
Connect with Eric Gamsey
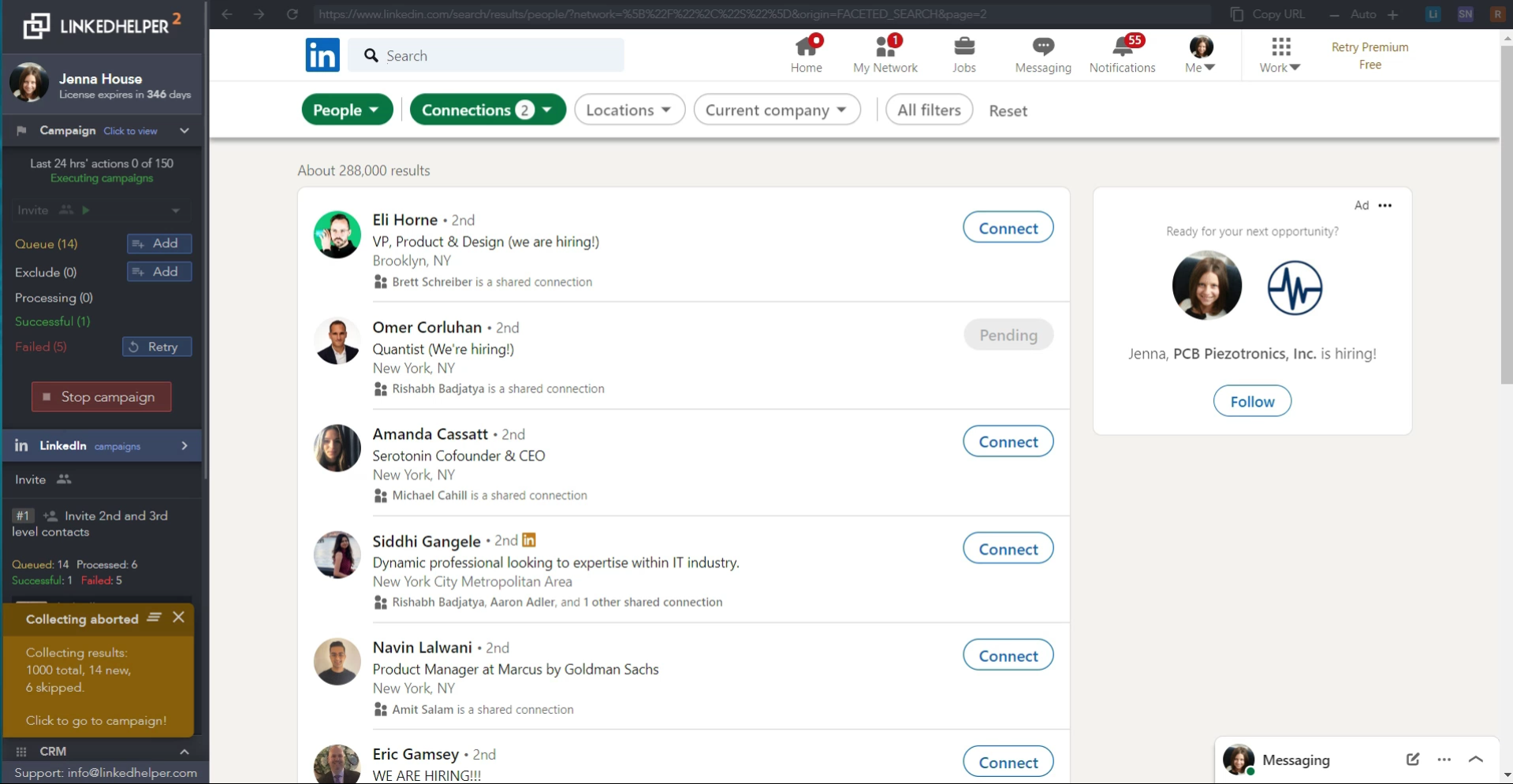click(1008, 762)
